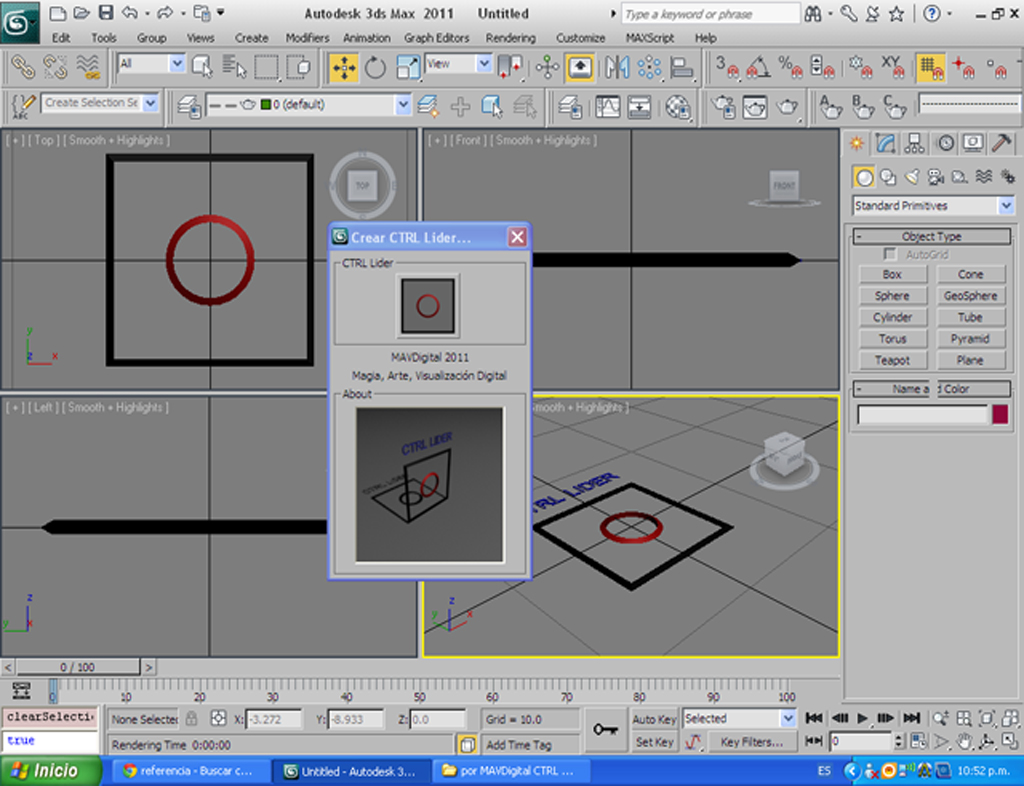Screen dimensions: 1024x786
Task: Toggle Select and Manipulate mode
Action: pyautogui.click(x=547, y=67)
